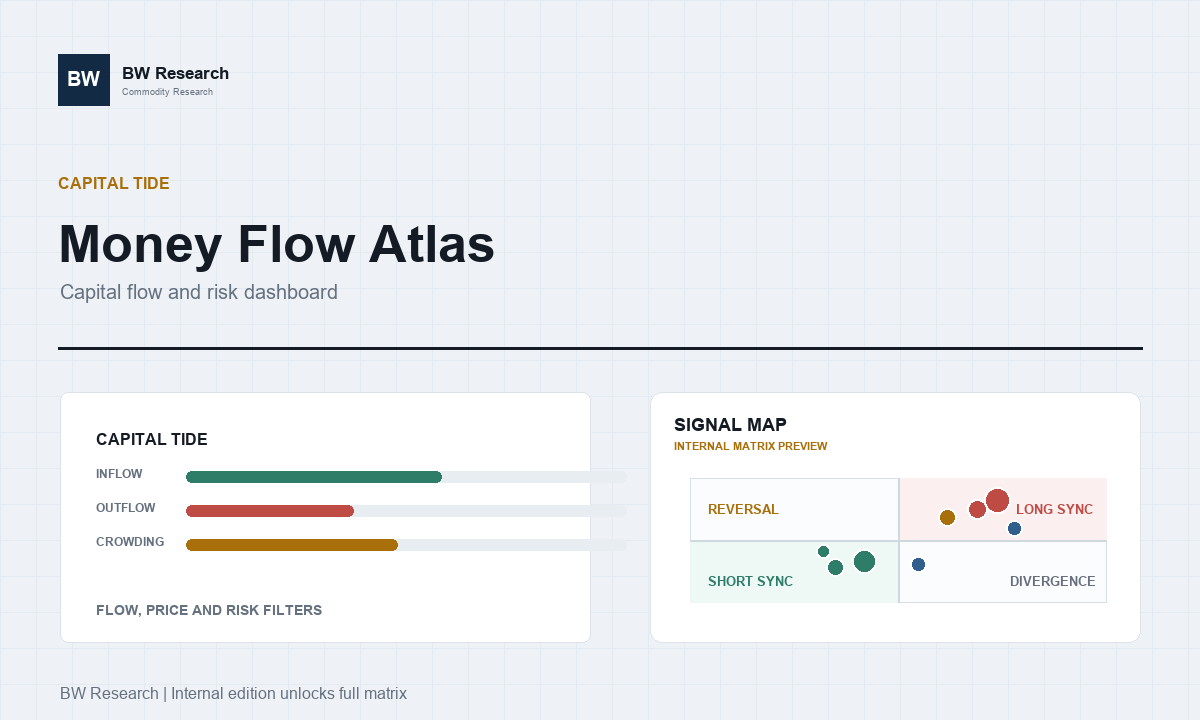
Task: Select the Reversal quadrant label
Action: (x=743, y=509)
